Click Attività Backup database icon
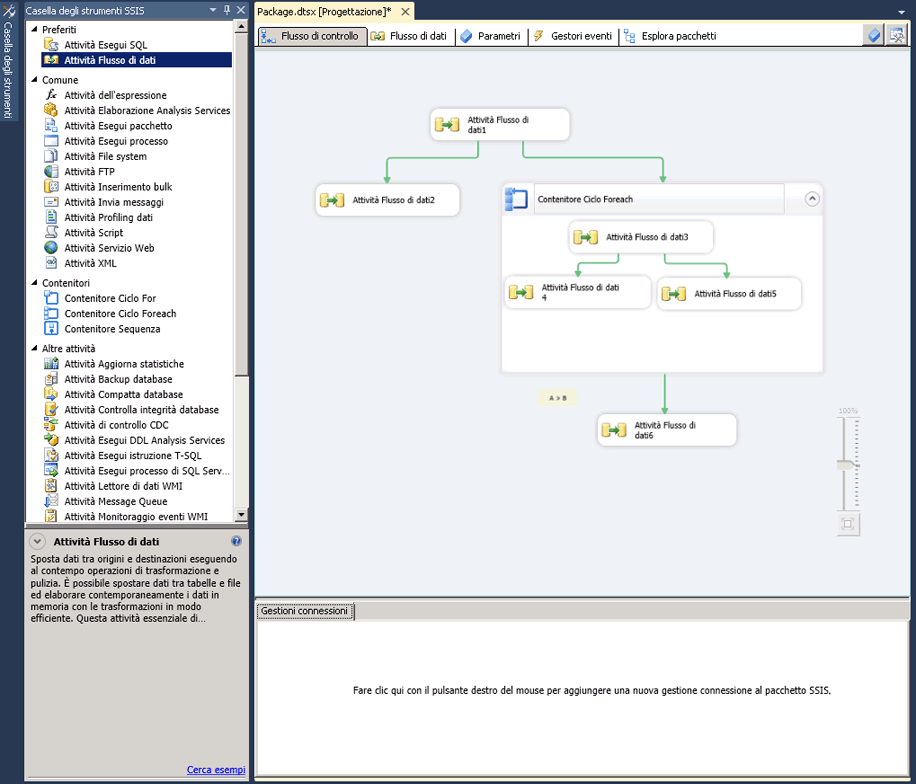Viewport: 916px width, 784px height. pos(51,379)
